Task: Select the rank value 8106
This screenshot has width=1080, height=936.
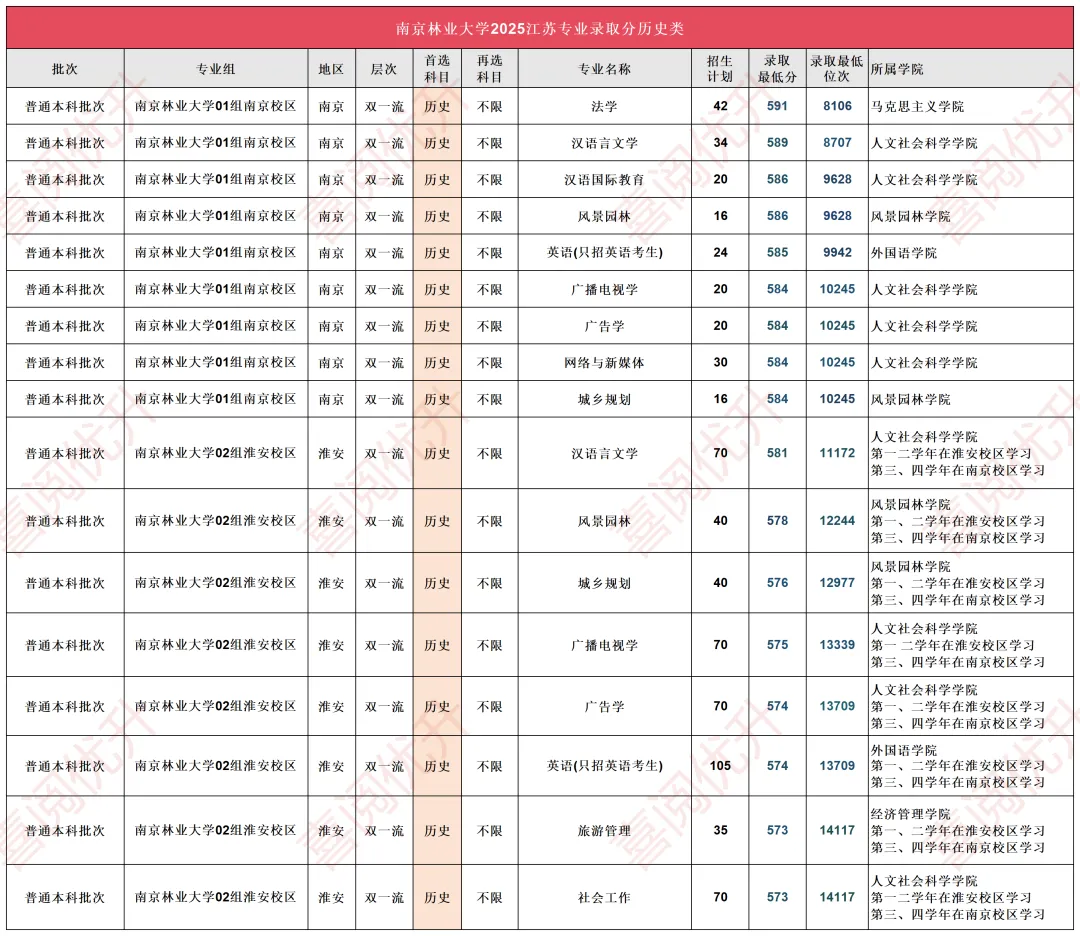Action: (x=837, y=106)
